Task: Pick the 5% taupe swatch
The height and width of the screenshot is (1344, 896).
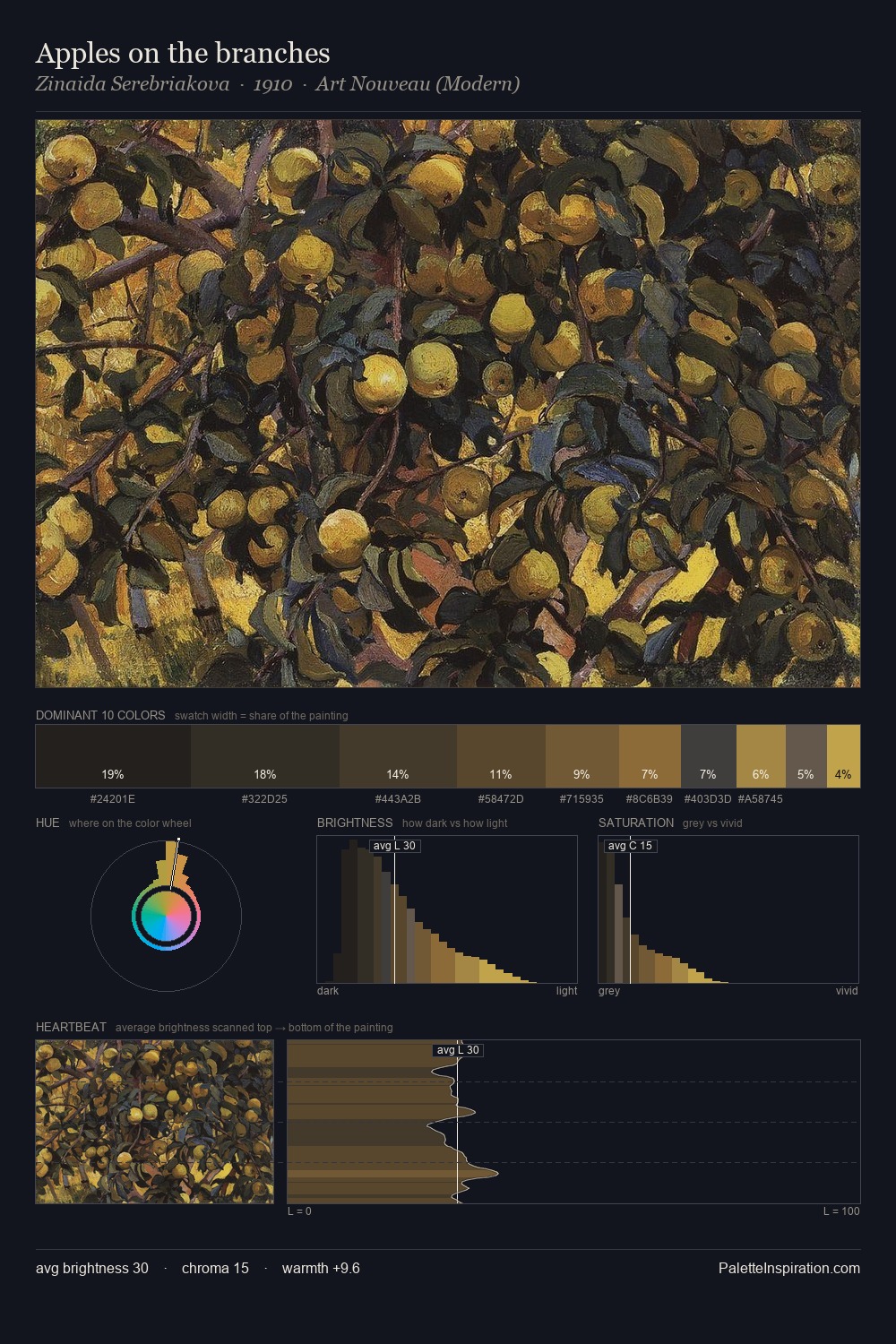Action: (x=806, y=756)
